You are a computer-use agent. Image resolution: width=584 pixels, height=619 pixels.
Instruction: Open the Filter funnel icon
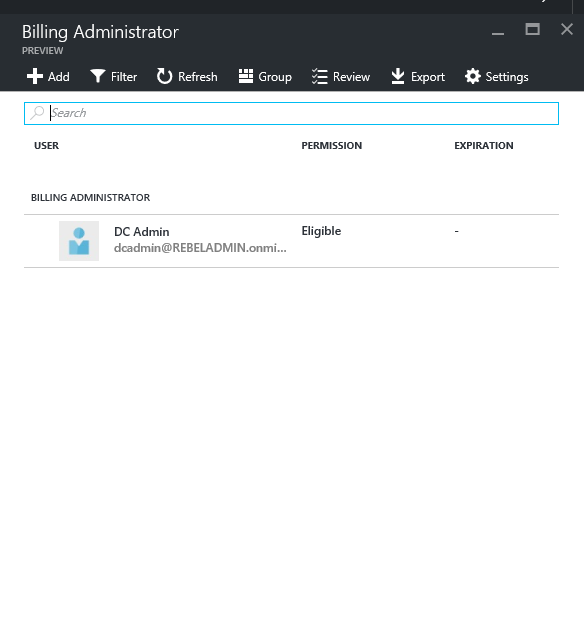(98, 76)
